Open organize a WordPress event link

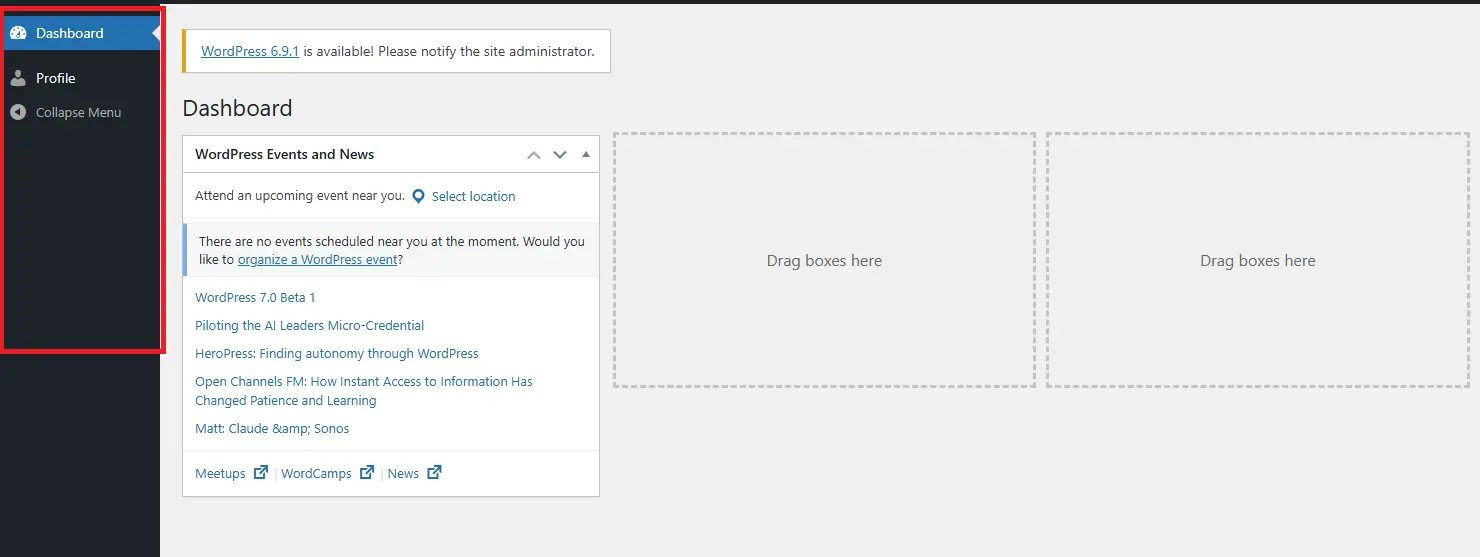318,260
